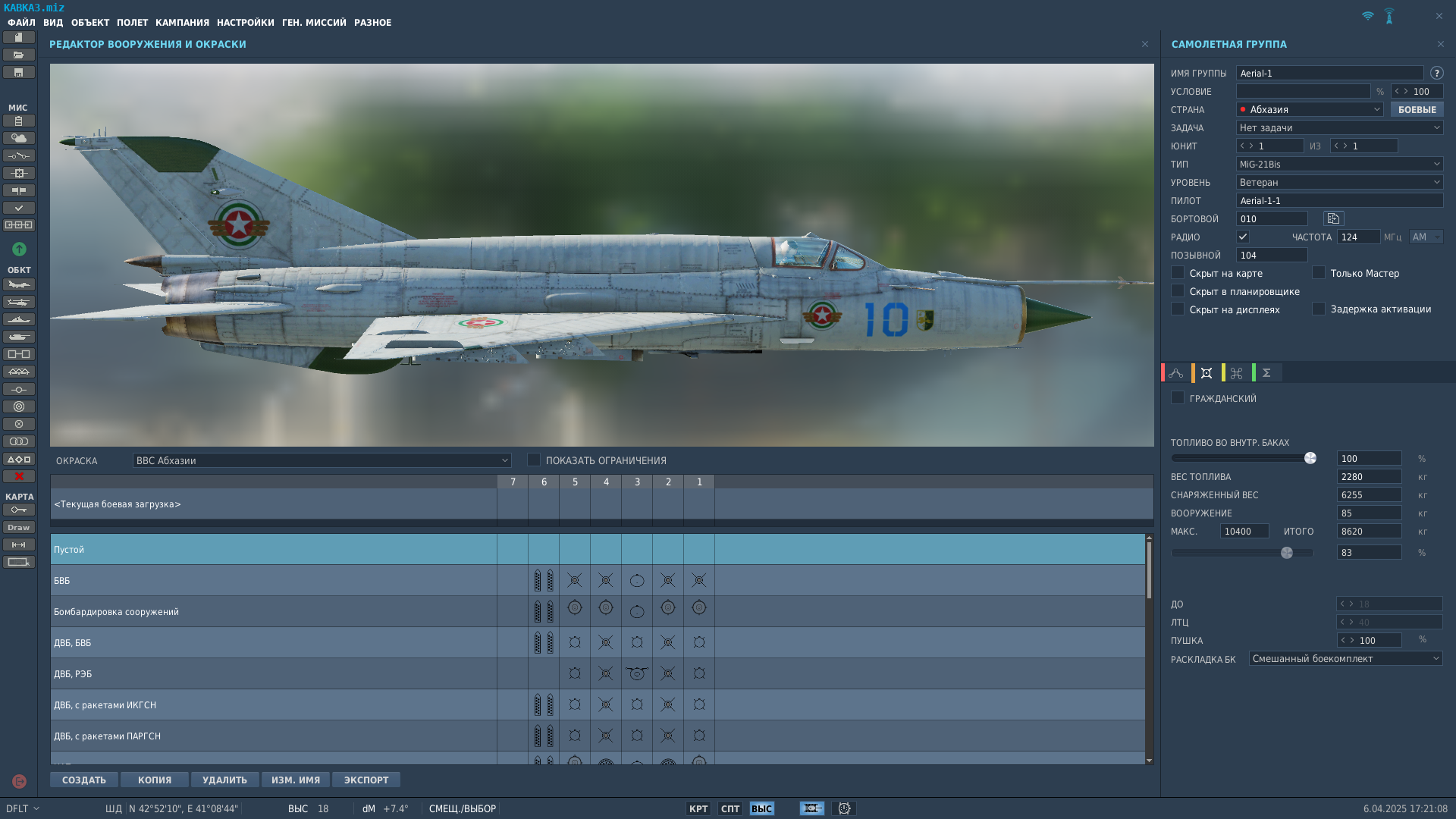Open the КАМПАНИЯ menu

click(x=182, y=23)
